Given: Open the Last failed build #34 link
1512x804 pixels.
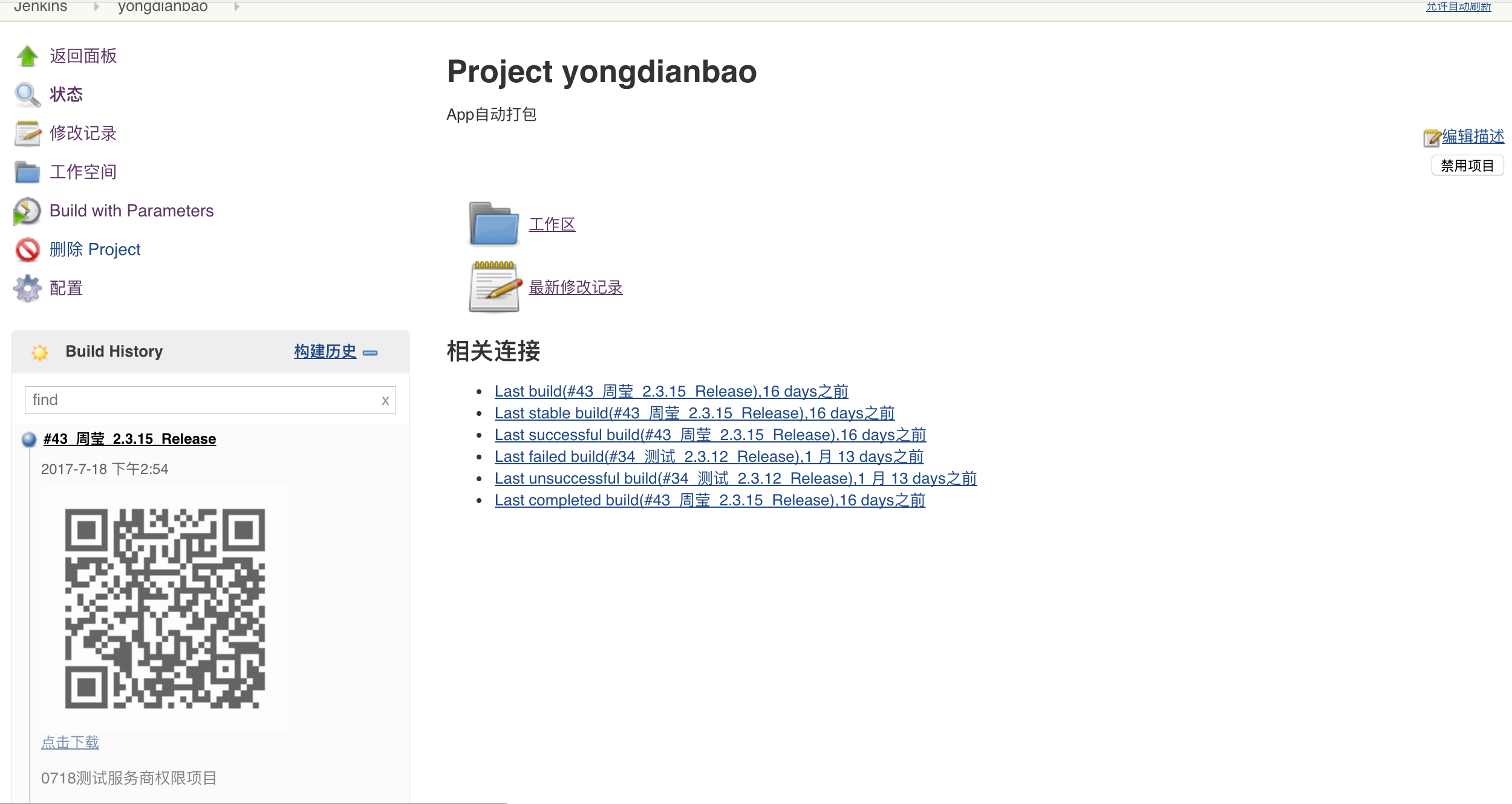Looking at the screenshot, I should coord(709,456).
